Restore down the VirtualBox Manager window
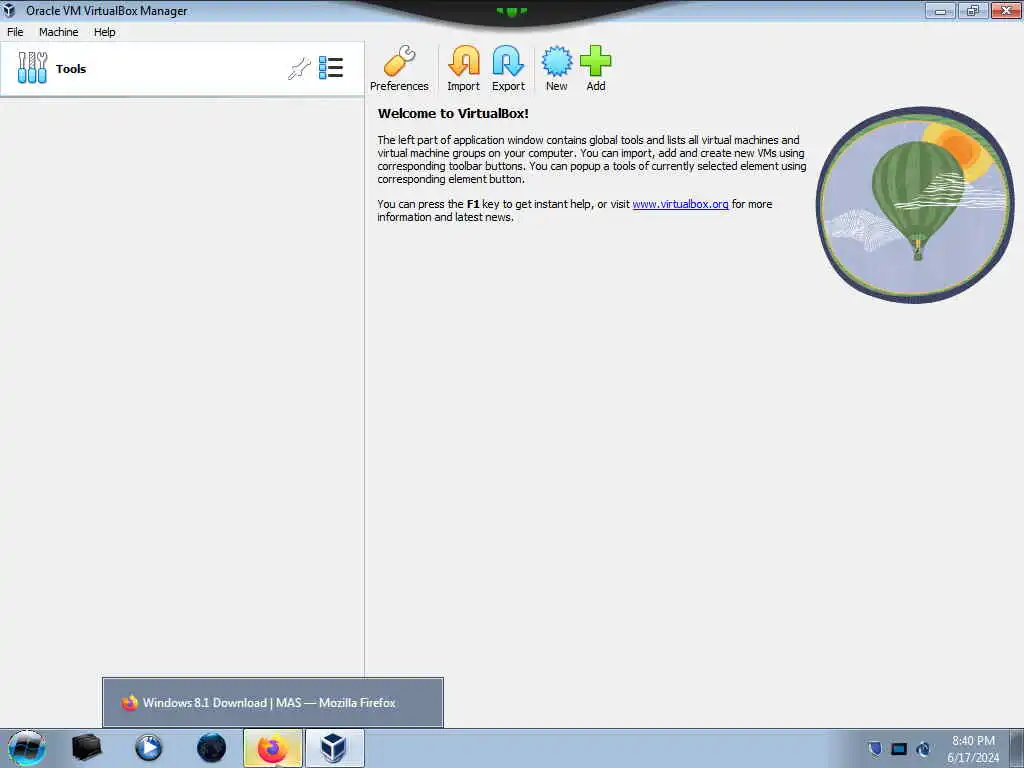The image size is (1024, 768). pyautogui.click(x=972, y=10)
